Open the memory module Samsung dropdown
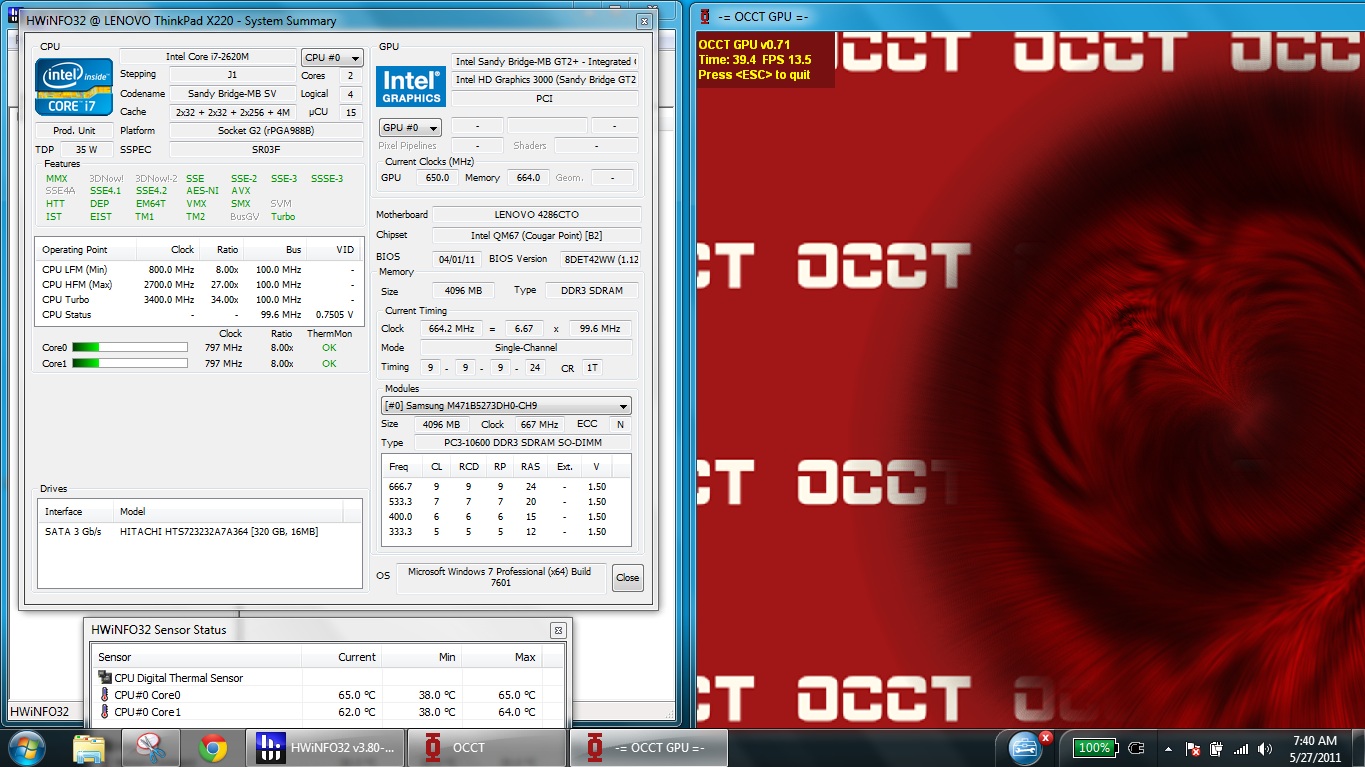Image resolution: width=1365 pixels, height=767 pixels. (x=506, y=406)
